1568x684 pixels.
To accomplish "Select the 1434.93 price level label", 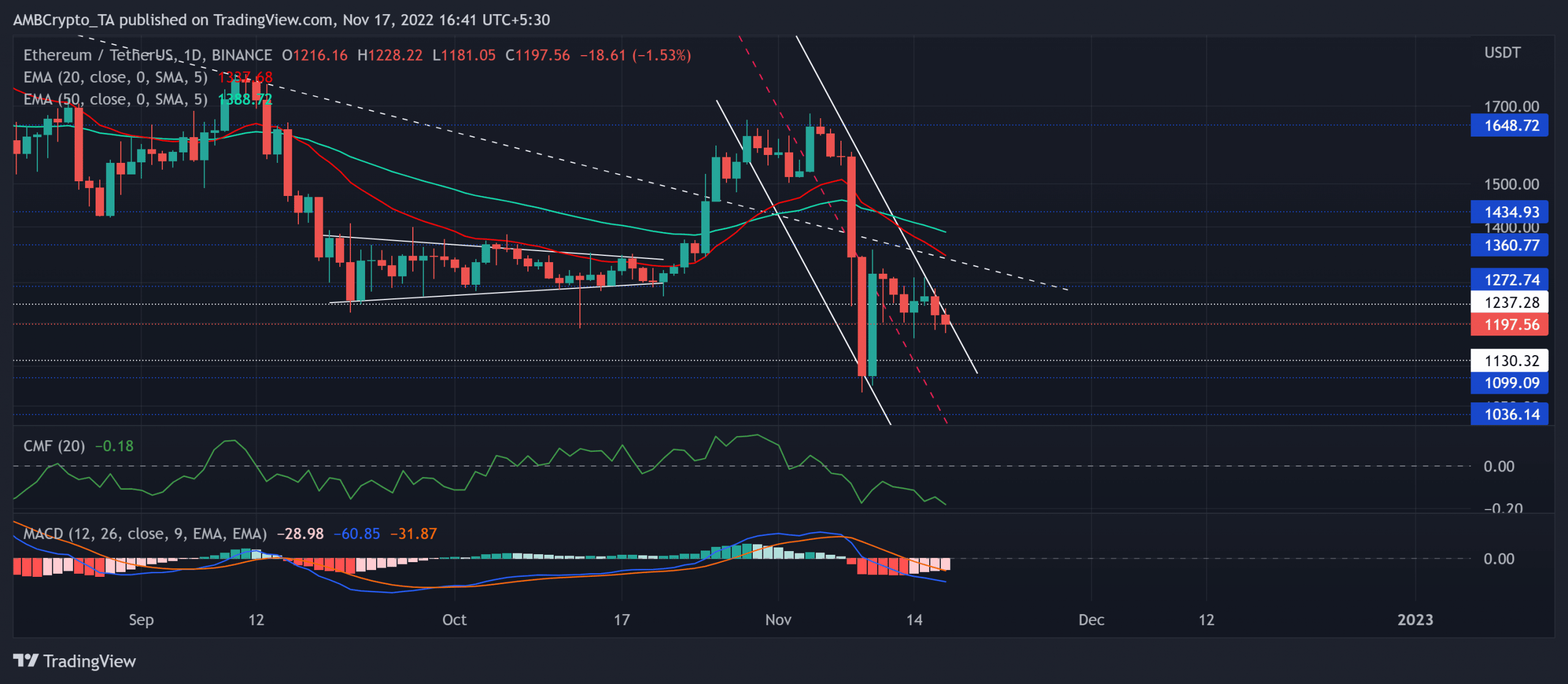I will coord(1509,212).
